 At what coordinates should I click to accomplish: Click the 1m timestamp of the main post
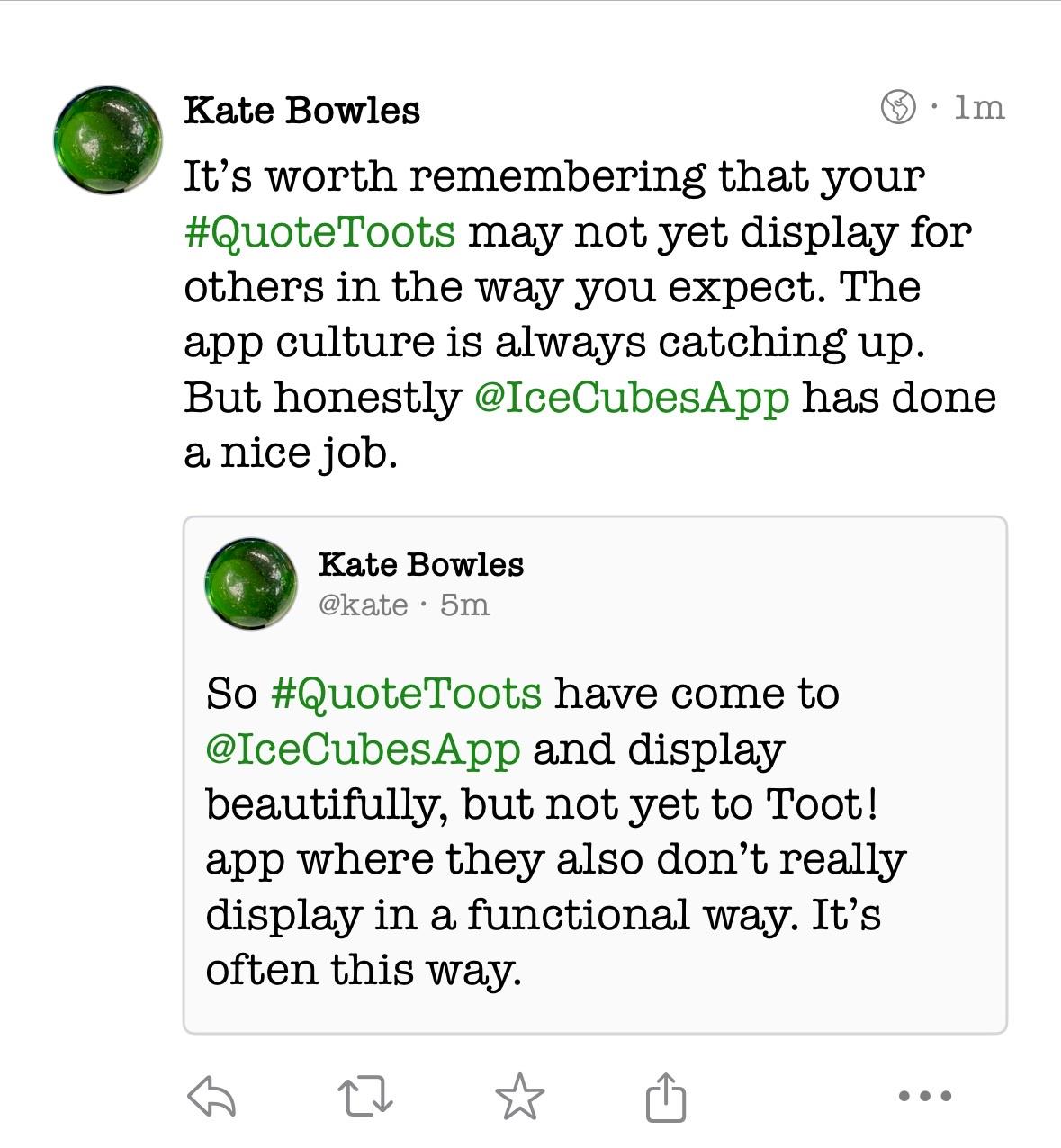(x=979, y=107)
